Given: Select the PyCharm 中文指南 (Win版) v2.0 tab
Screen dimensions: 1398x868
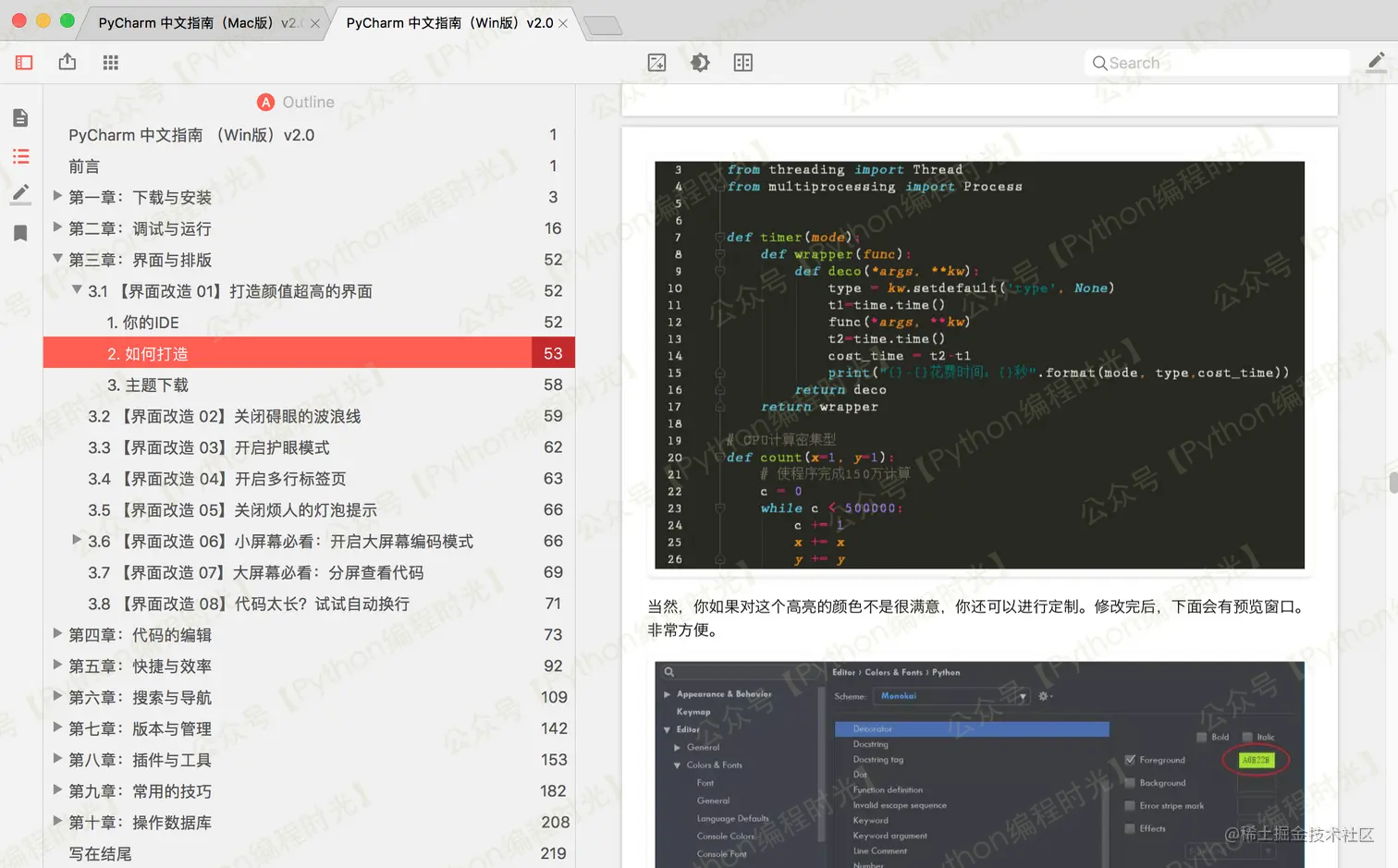Looking at the screenshot, I should (x=449, y=23).
